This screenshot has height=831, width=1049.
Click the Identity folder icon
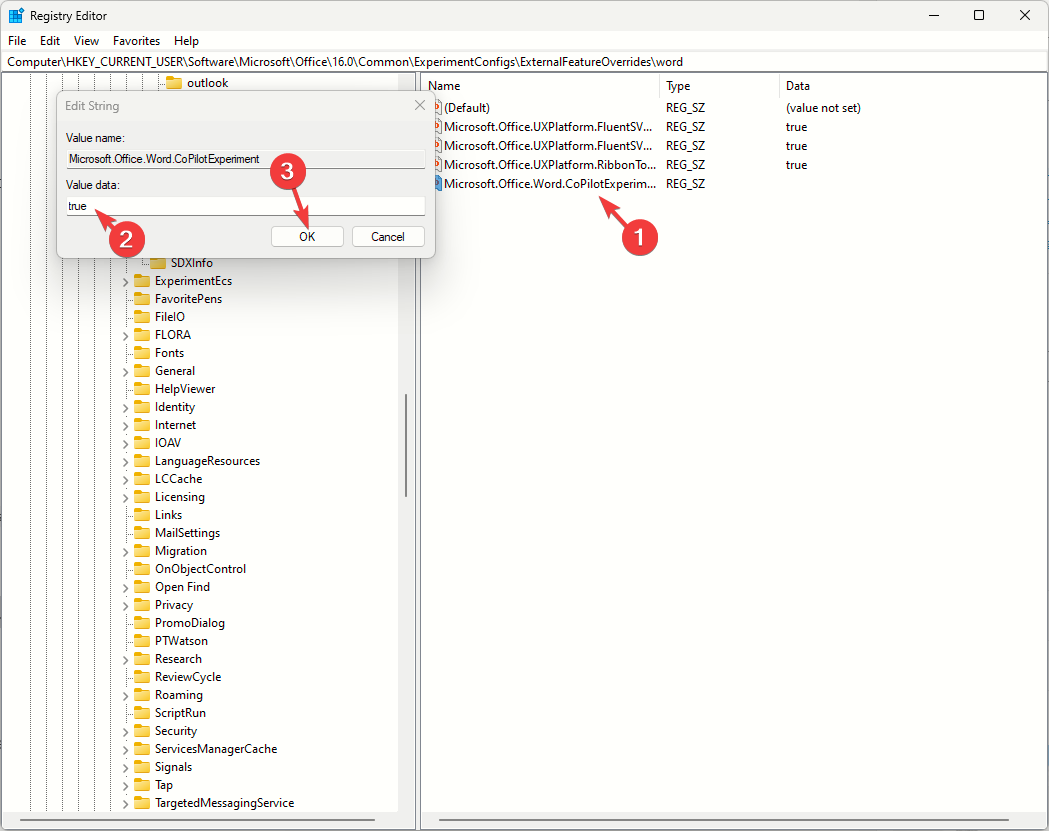[x=142, y=407]
